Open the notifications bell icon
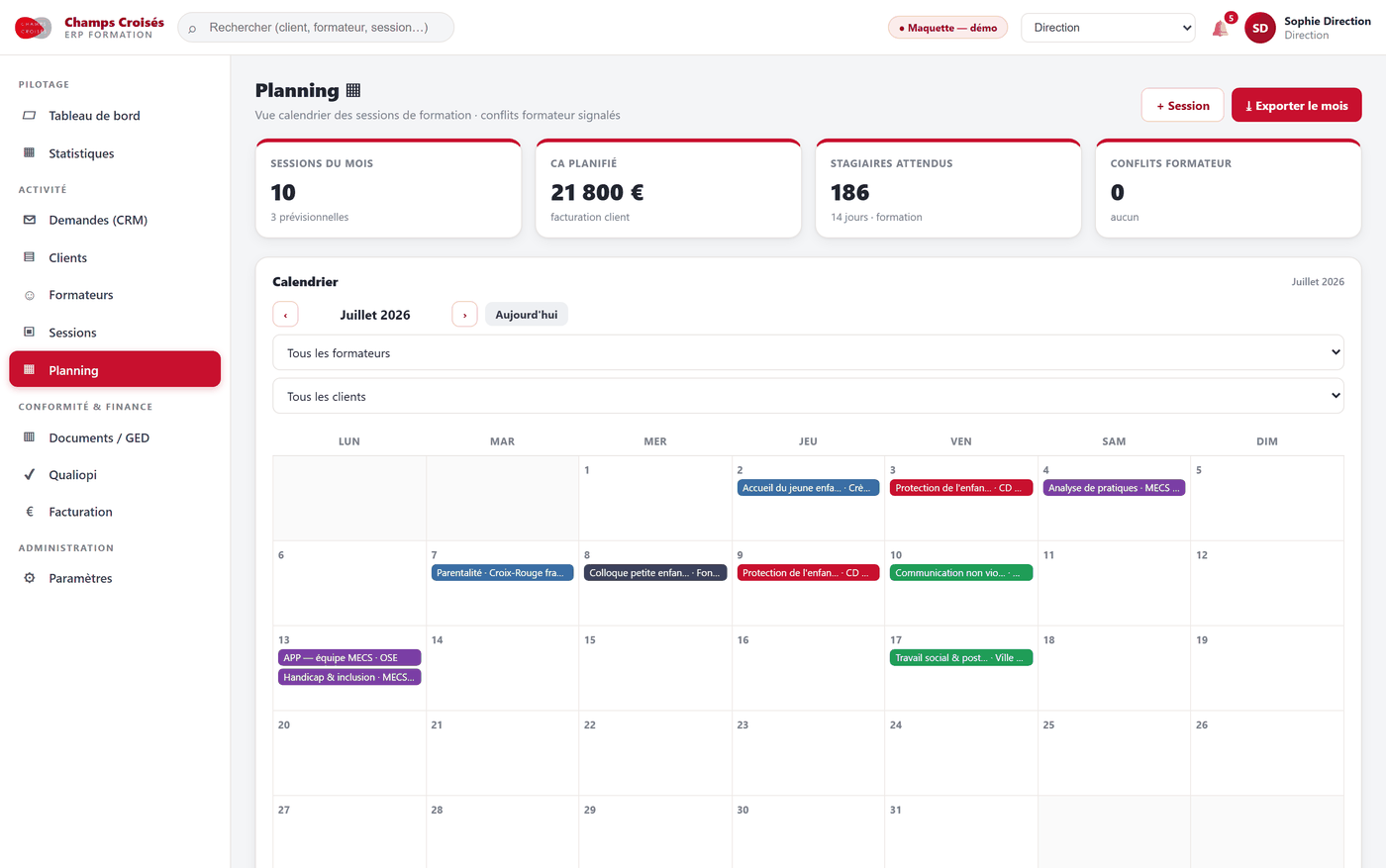This screenshot has width=1386, height=868. coord(1220,29)
